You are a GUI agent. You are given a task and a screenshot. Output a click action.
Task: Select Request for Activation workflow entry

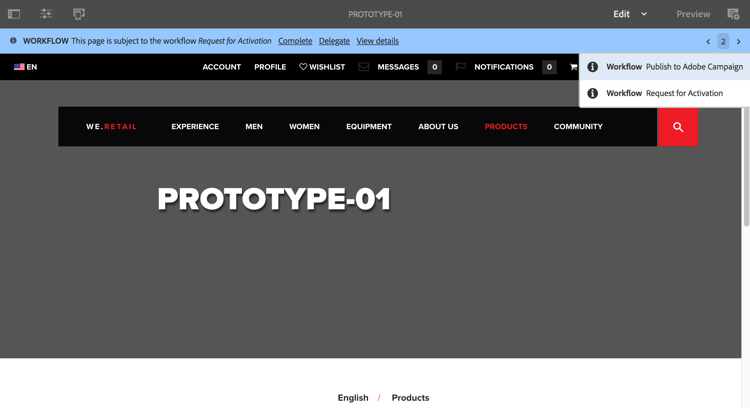point(664,93)
